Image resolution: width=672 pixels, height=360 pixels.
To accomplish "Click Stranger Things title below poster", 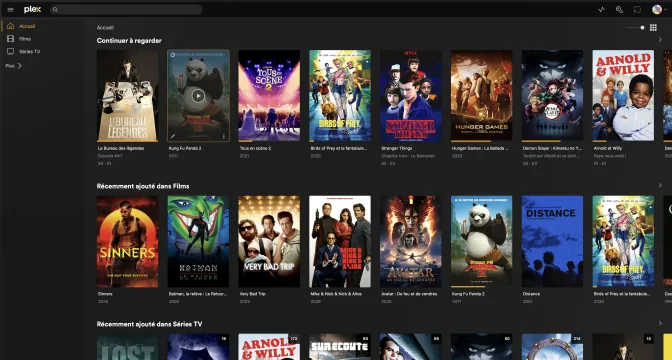I will [396, 148].
